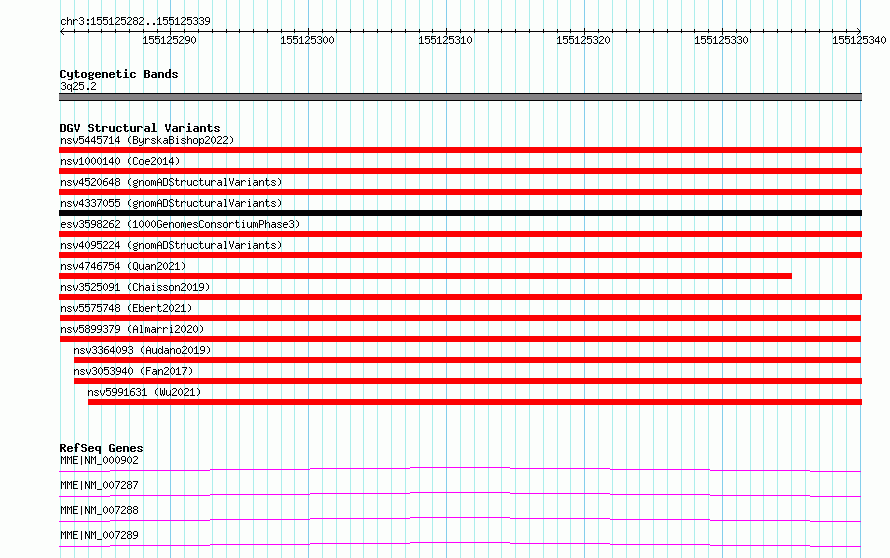The image size is (890, 558).
Task: Click ruler position 155125320
Action: [583, 40]
